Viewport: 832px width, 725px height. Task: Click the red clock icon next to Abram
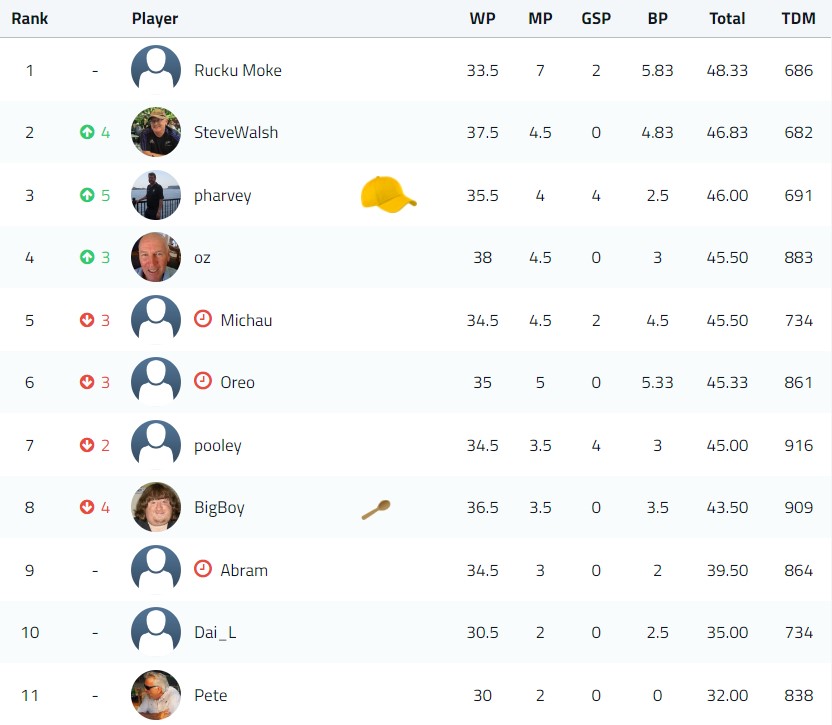[203, 569]
